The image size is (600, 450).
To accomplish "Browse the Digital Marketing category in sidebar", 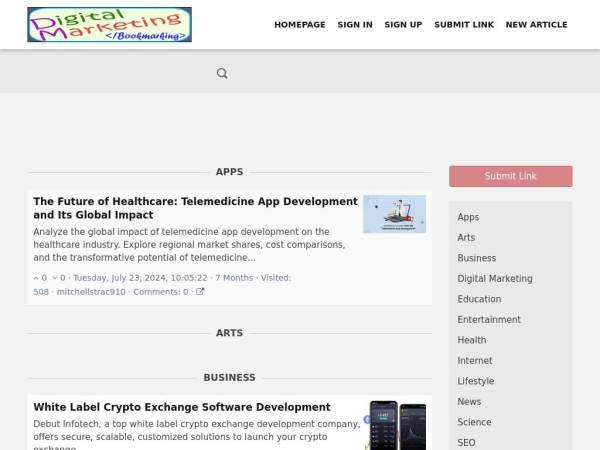I will tap(494, 279).
